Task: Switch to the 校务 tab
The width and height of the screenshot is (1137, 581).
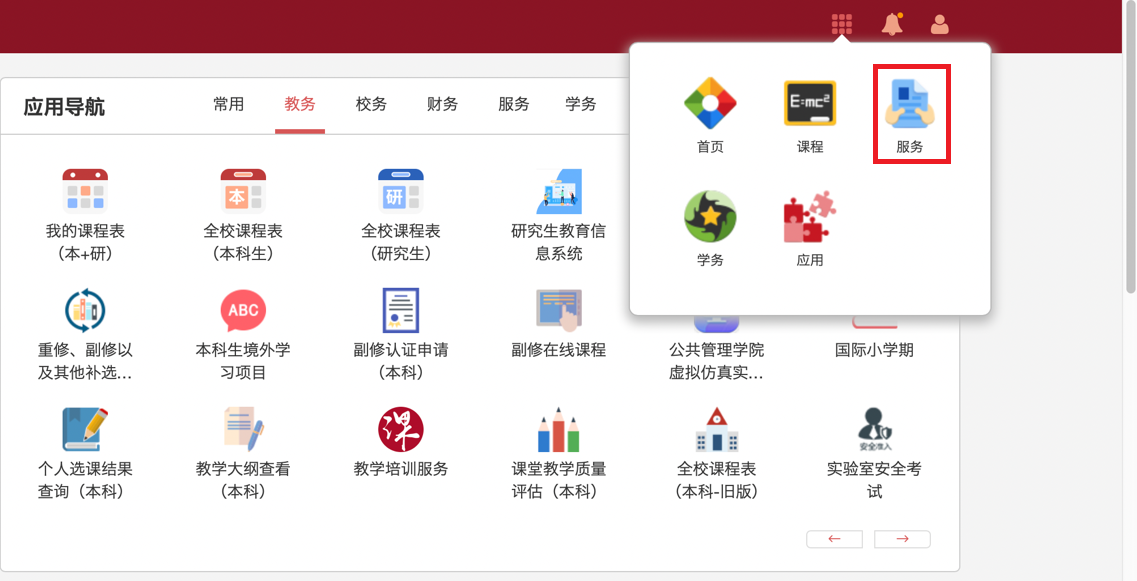Action: (x=371, y=104)
